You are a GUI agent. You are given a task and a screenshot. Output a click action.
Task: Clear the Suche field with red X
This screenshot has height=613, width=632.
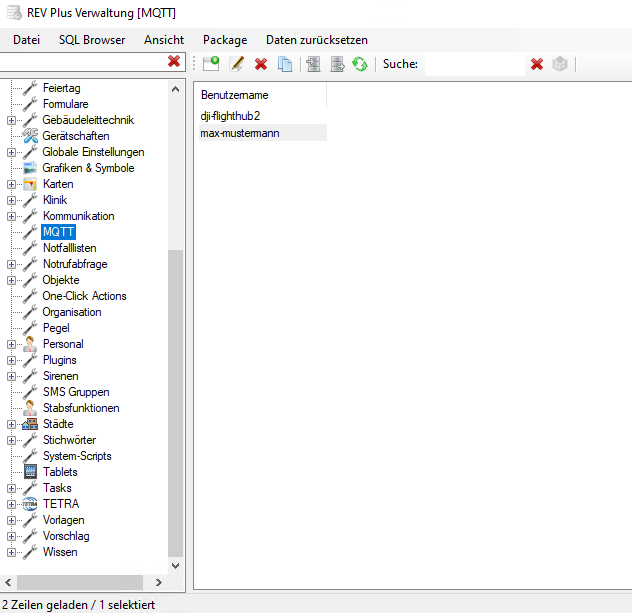(537, 64)
